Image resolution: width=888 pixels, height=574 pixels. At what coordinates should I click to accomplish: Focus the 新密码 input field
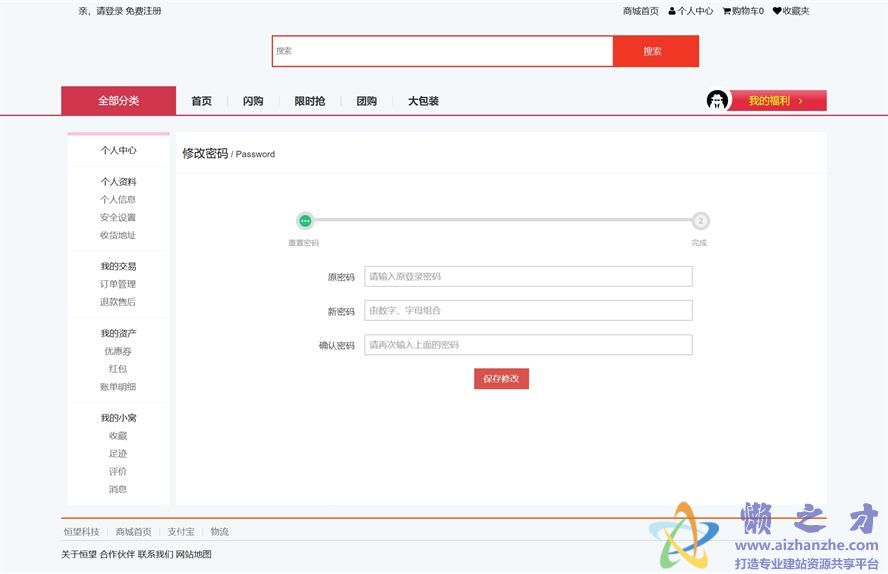(528, 310)
